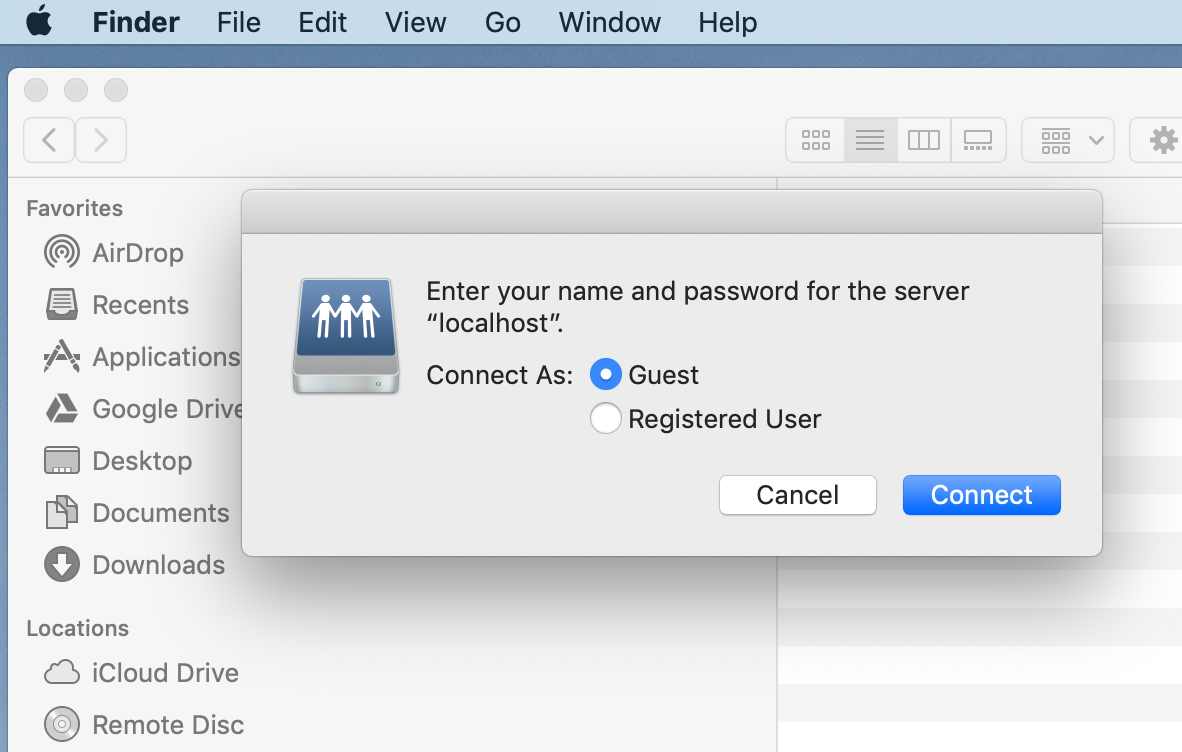Select iCloud Drive under Locations
The width and height of the screenshot is (1182, 752).
(x=165, y=673)
